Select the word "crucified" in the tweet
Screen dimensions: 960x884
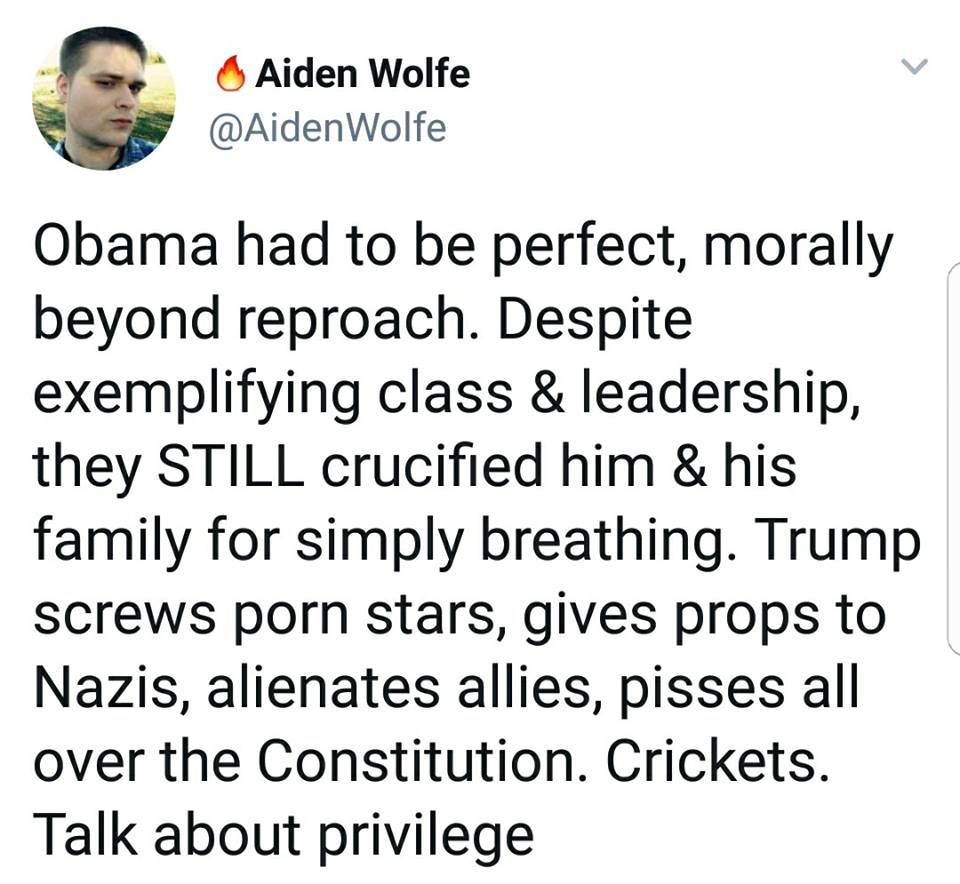pyautogui.click(x=432, y=467)
